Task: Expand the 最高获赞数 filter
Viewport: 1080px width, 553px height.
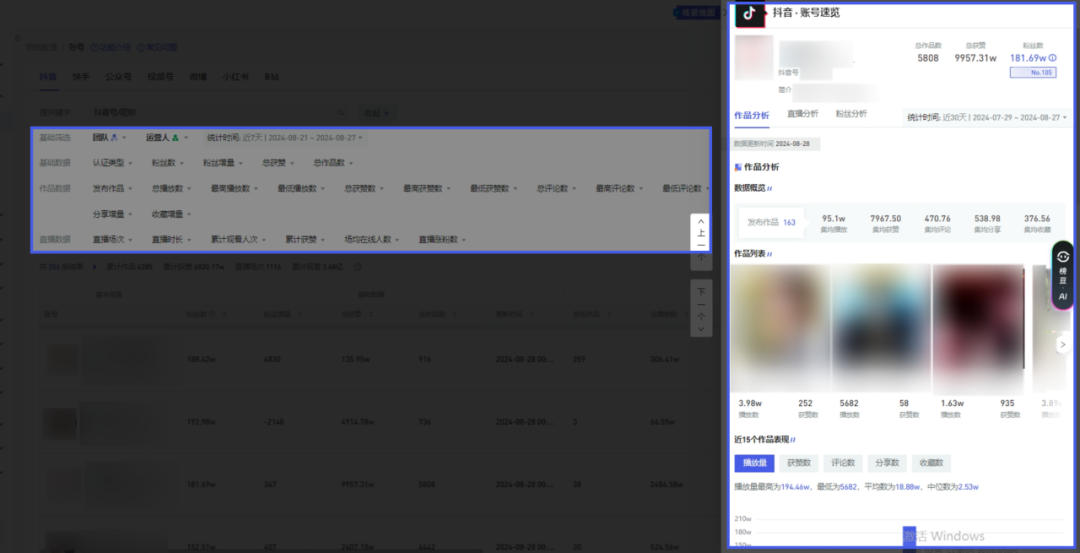Action: (427, 188)
